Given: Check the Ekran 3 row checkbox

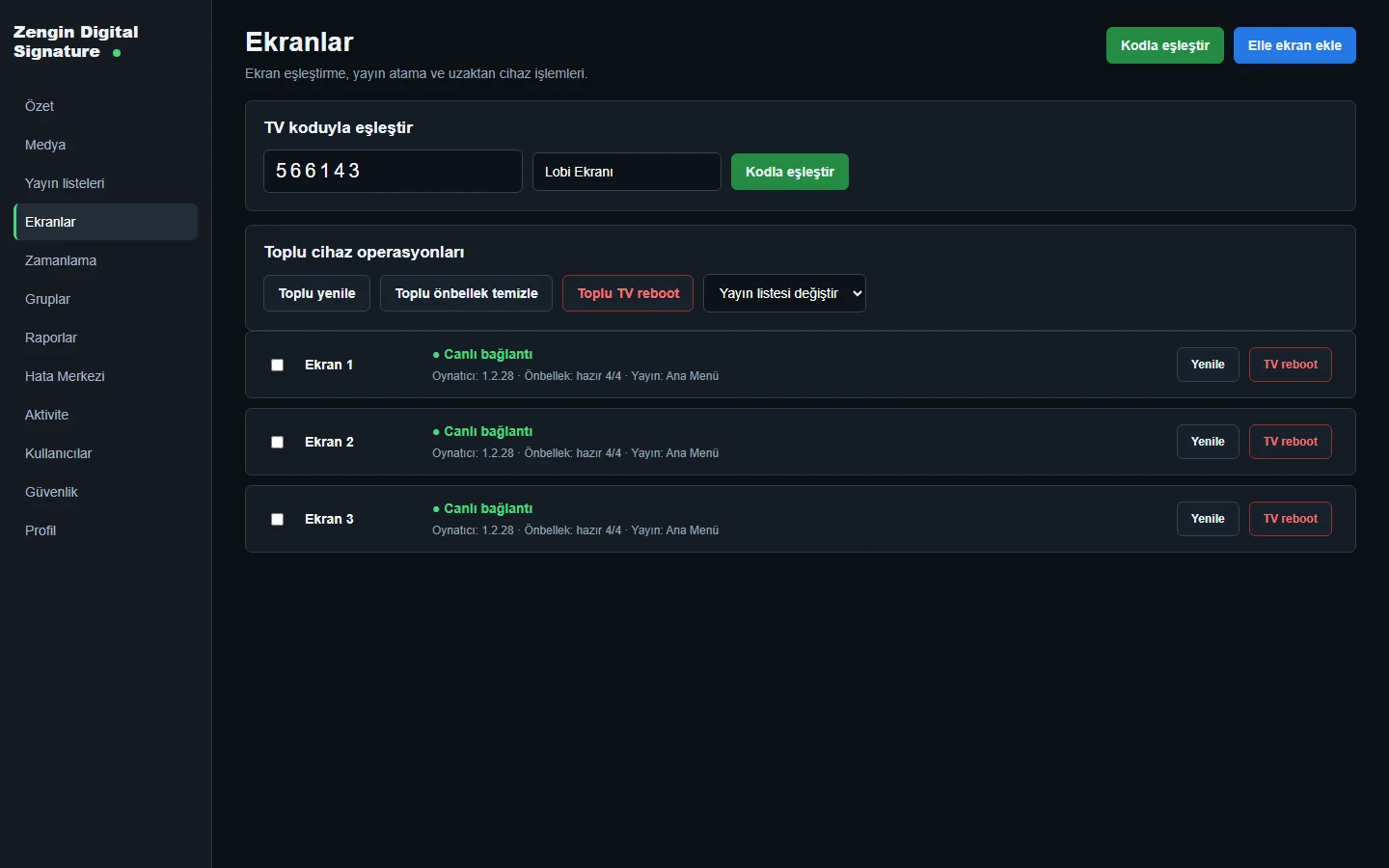Looking at the screenshot, I should click(x=277, y=519).
